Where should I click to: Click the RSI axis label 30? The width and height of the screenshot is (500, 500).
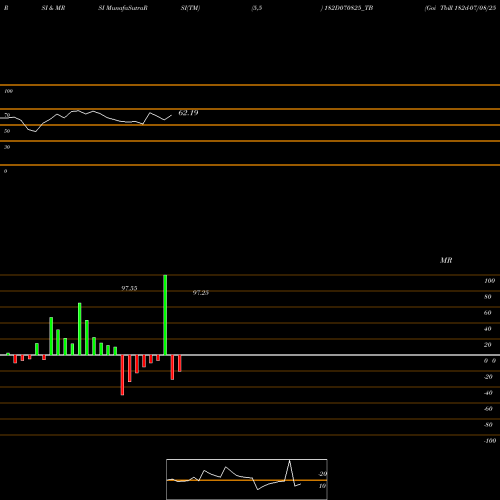pyautogui.click(x=7, y=147)
